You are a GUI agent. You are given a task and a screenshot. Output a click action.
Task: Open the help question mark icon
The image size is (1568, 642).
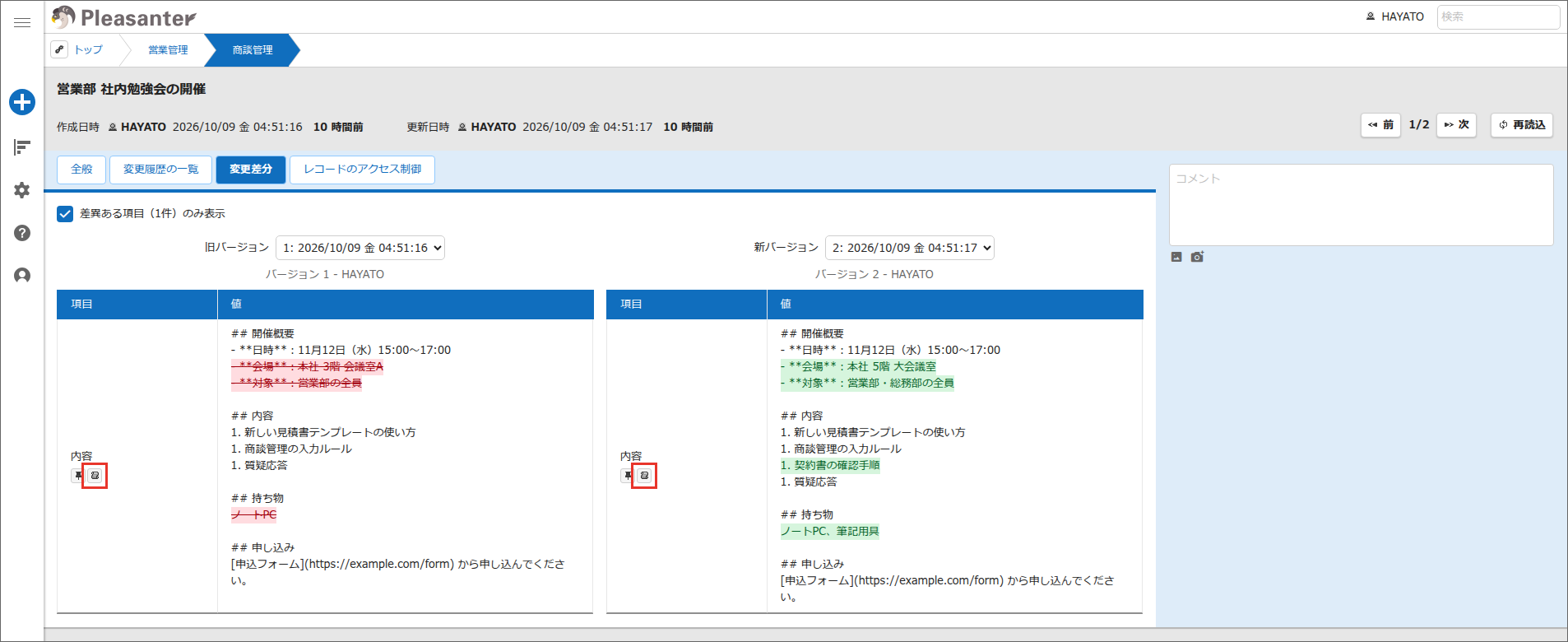pos(22,233)
